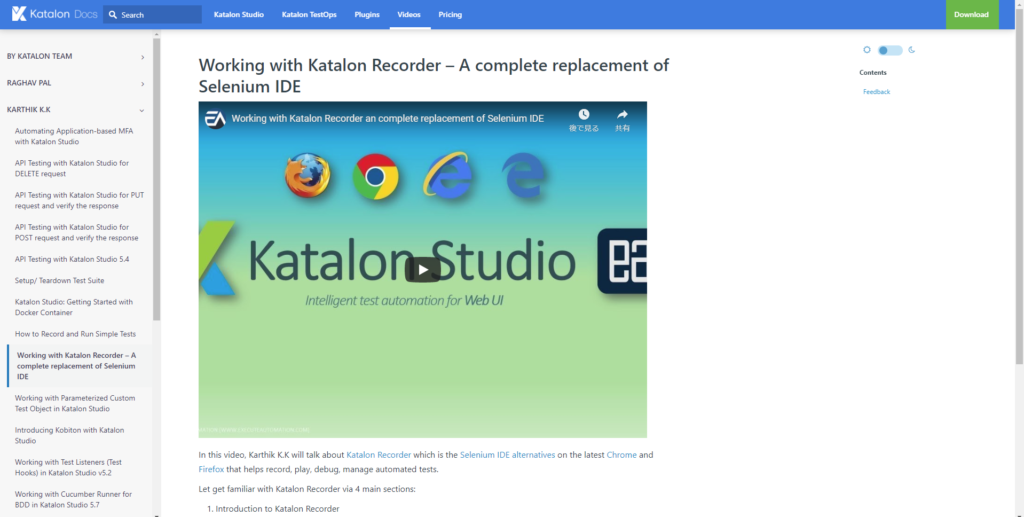Screen dimensions: 1024x517
Task: Collapse the KARTHIK K.K section
Action: tap(76, 110)
